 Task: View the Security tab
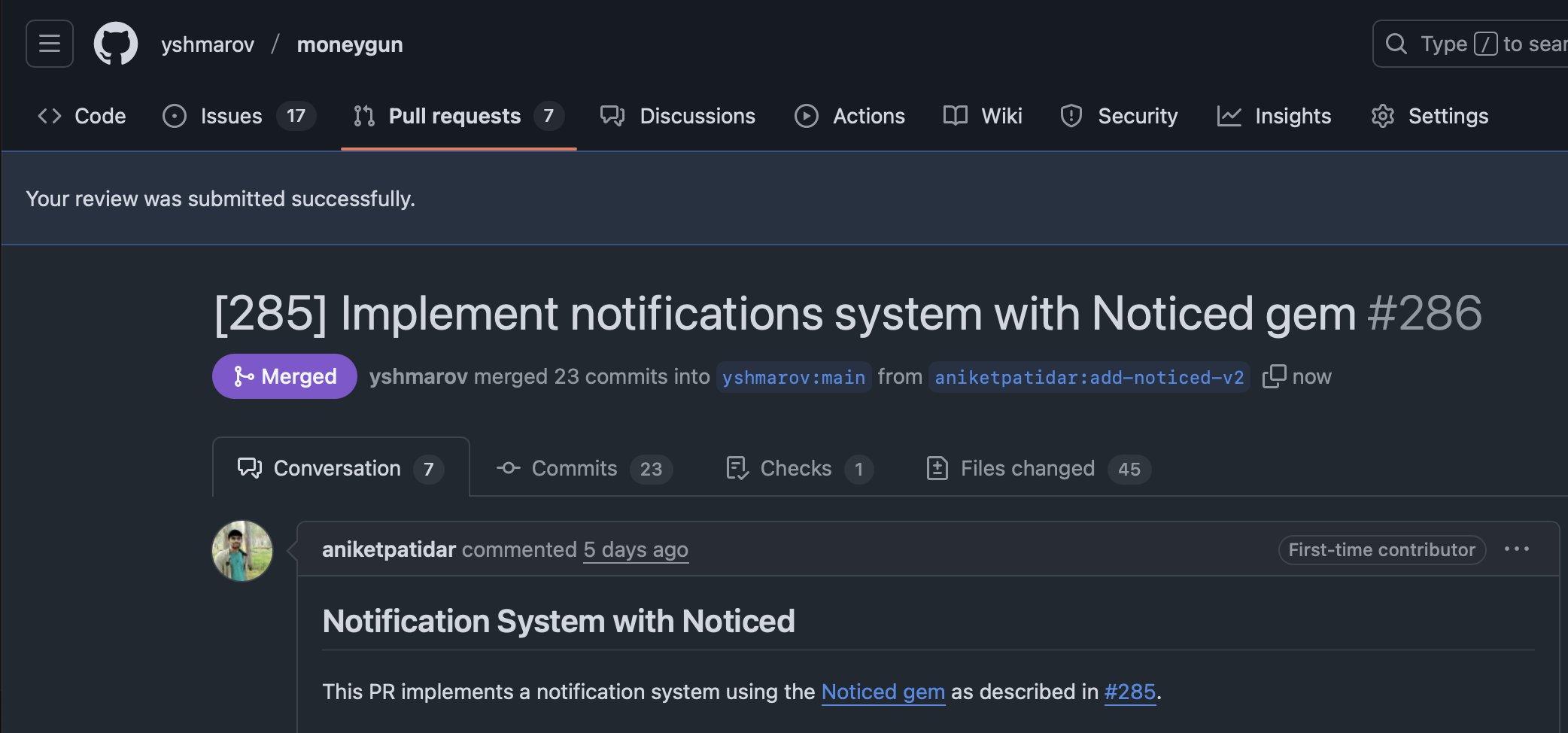(x=1118, y=116)
